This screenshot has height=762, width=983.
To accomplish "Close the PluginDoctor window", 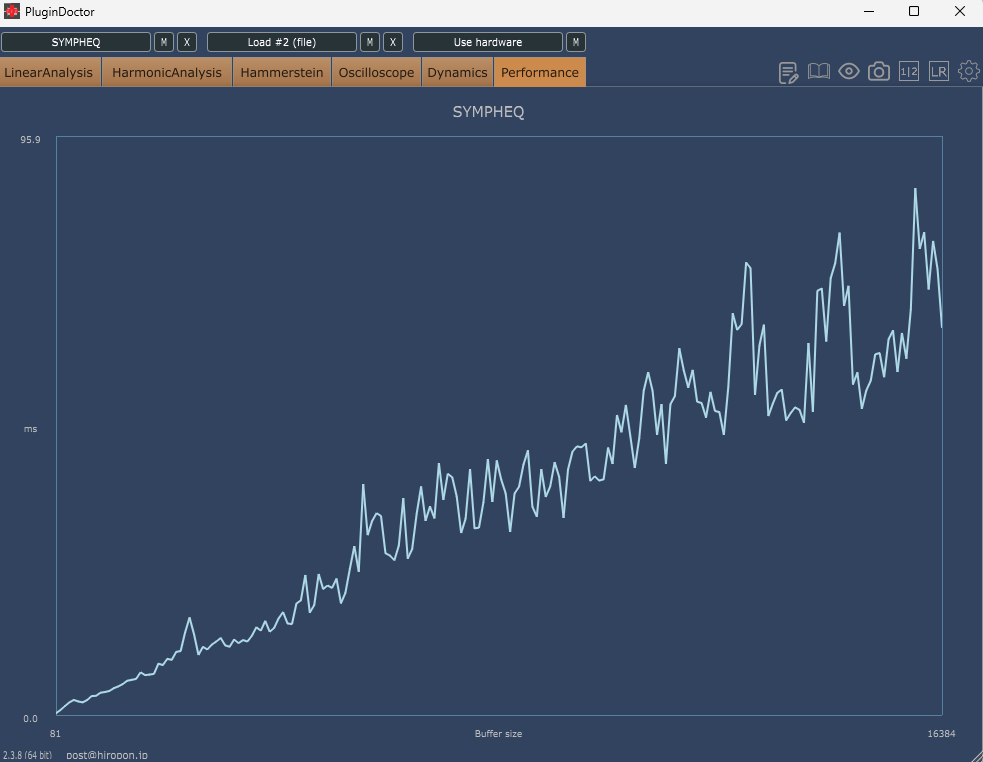I will pyautogui.click(x=960, y=11).
